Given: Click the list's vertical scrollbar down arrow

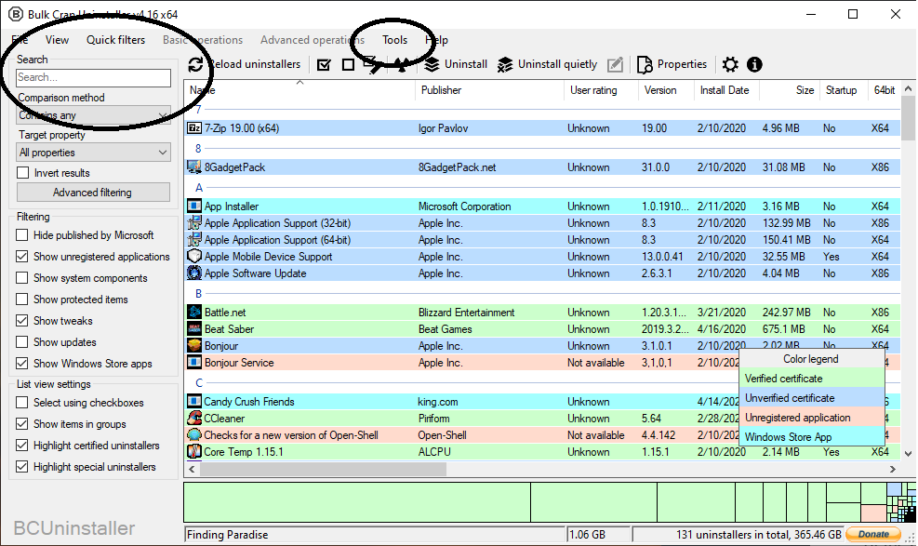Looking at the screenshot, I should point(908,453).
